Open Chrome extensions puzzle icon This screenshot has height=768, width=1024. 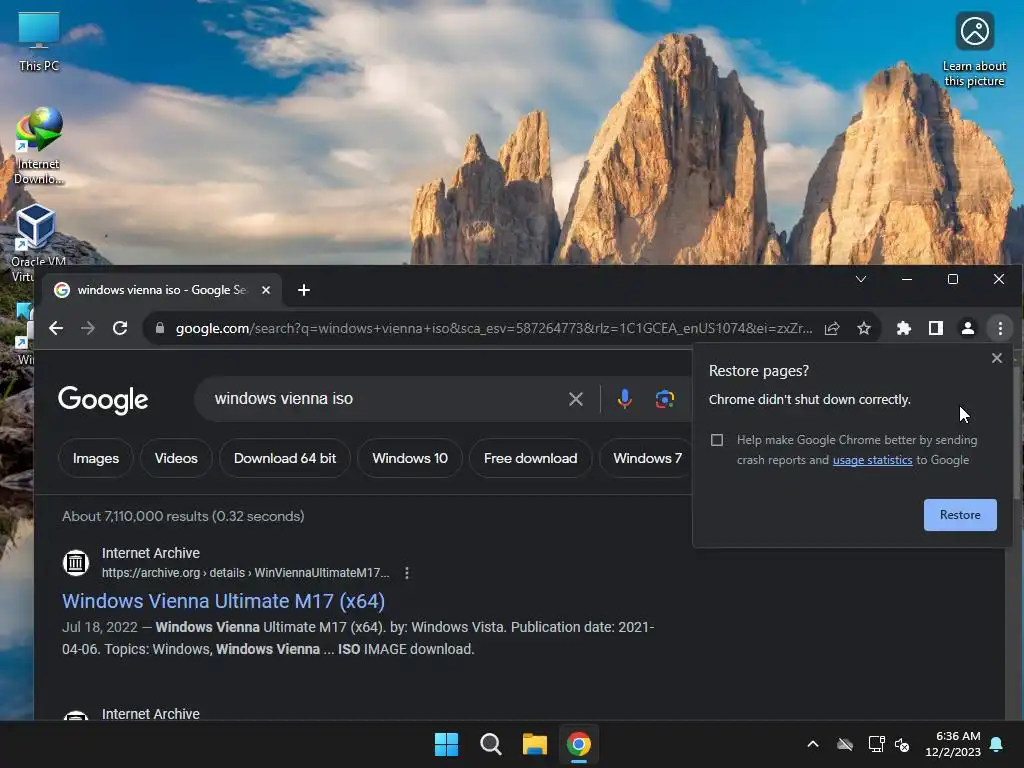pyautogui.click(x=904, y=328)
